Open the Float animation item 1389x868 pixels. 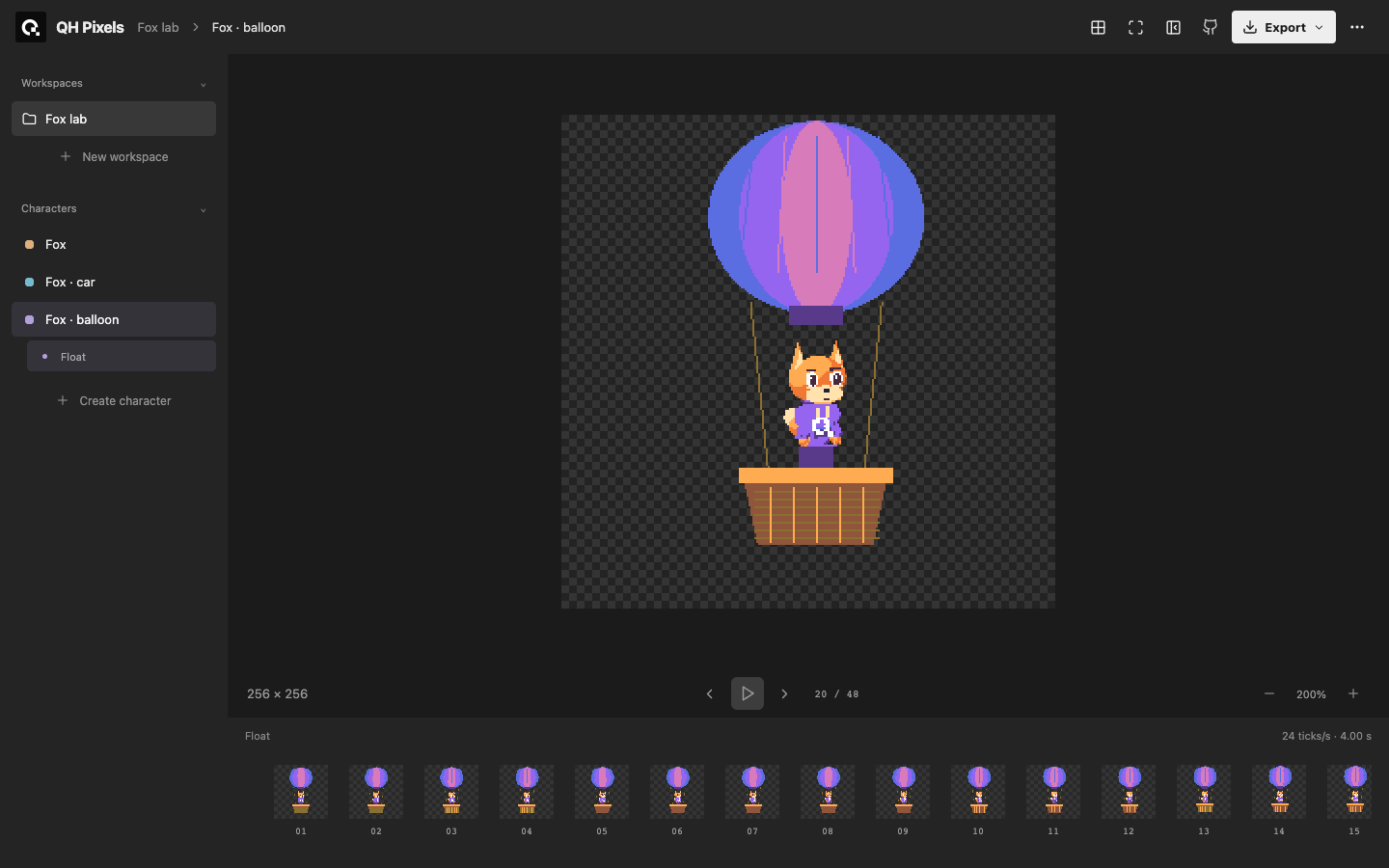point(122,357)
